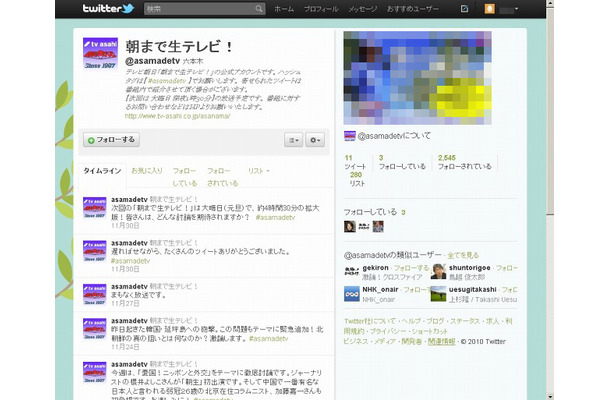Click #asamadetv hashtag in the 大晦日 tweet
The image size is (610, 400).
[275, 218]
